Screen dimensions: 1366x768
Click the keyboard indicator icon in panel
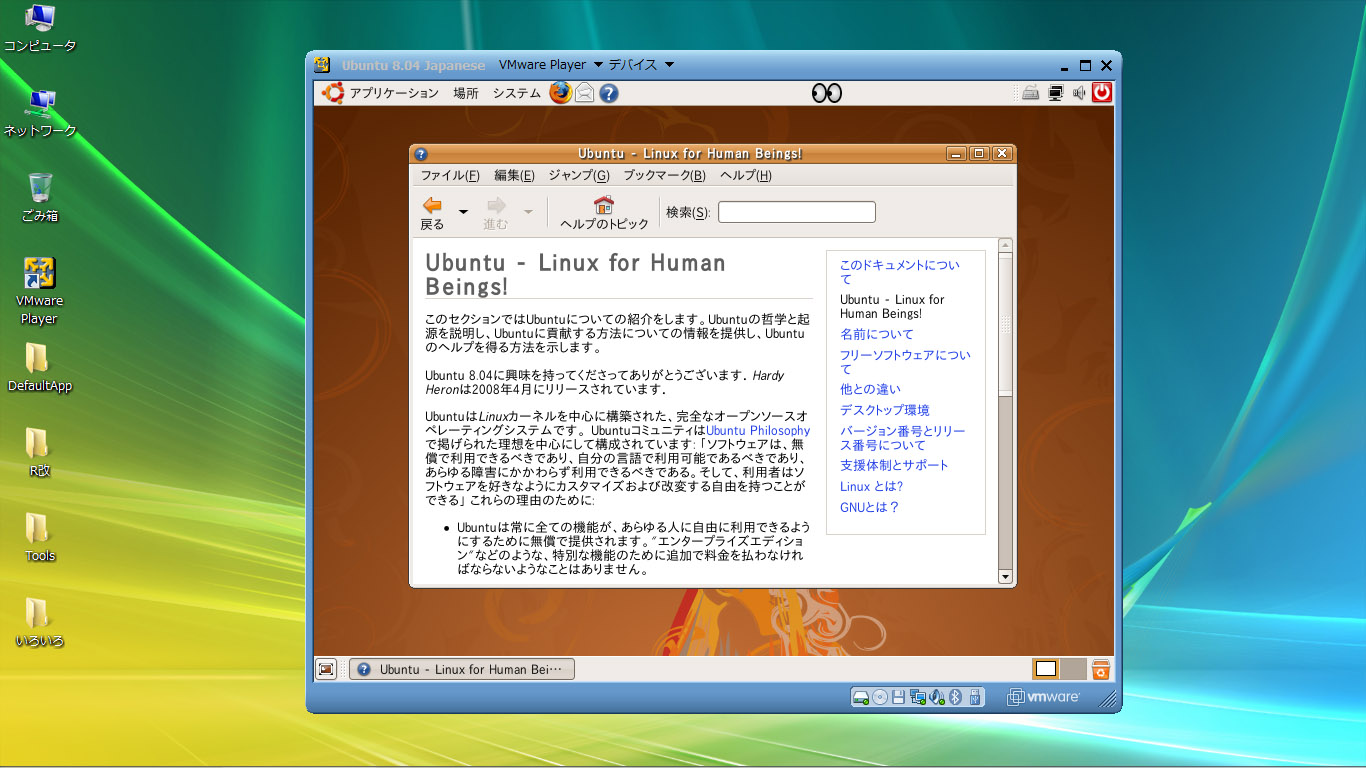(x=1031, y=93)
